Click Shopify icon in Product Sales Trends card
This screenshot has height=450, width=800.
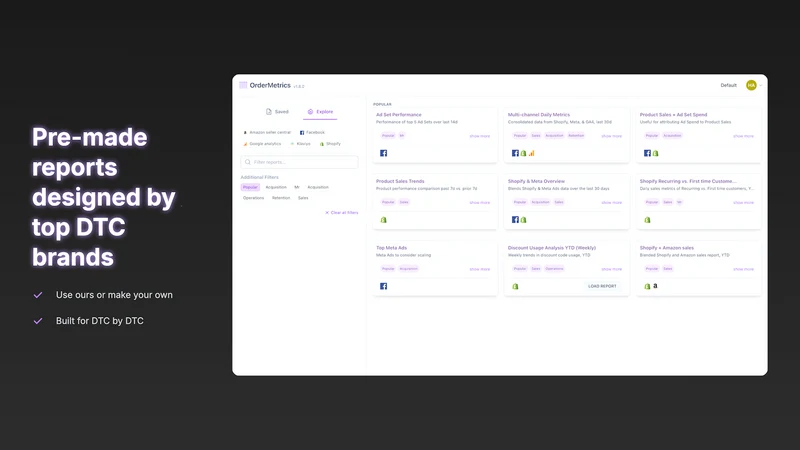(x=384, y=220)
